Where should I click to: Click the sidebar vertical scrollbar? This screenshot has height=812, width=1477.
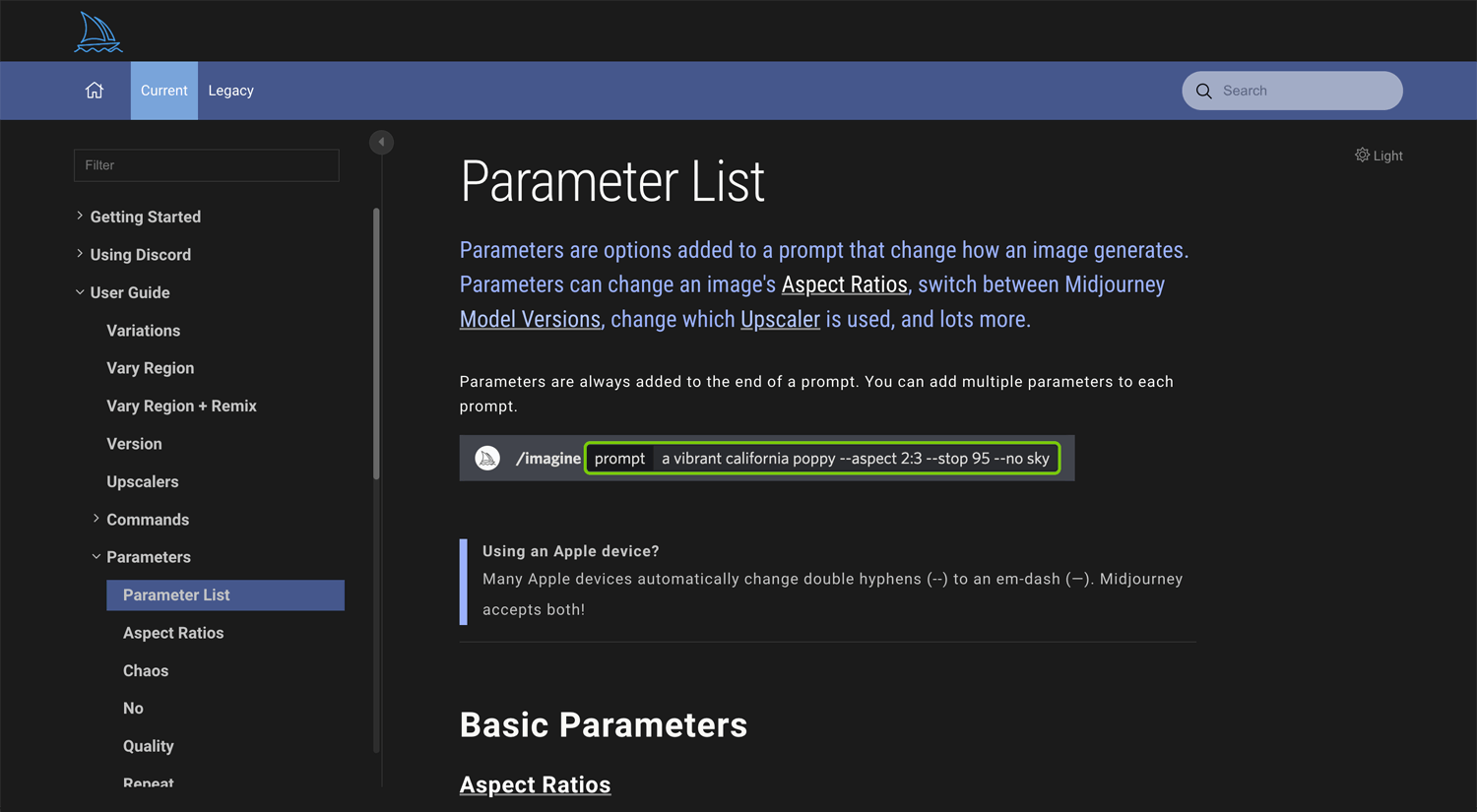[x=376, y=344]
